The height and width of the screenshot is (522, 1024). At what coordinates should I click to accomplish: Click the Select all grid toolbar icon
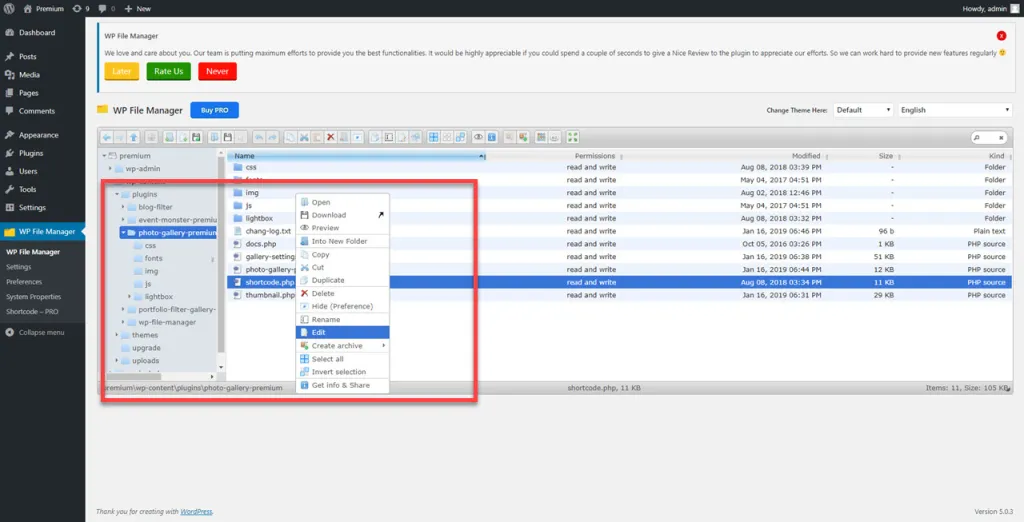coord(433,137)
